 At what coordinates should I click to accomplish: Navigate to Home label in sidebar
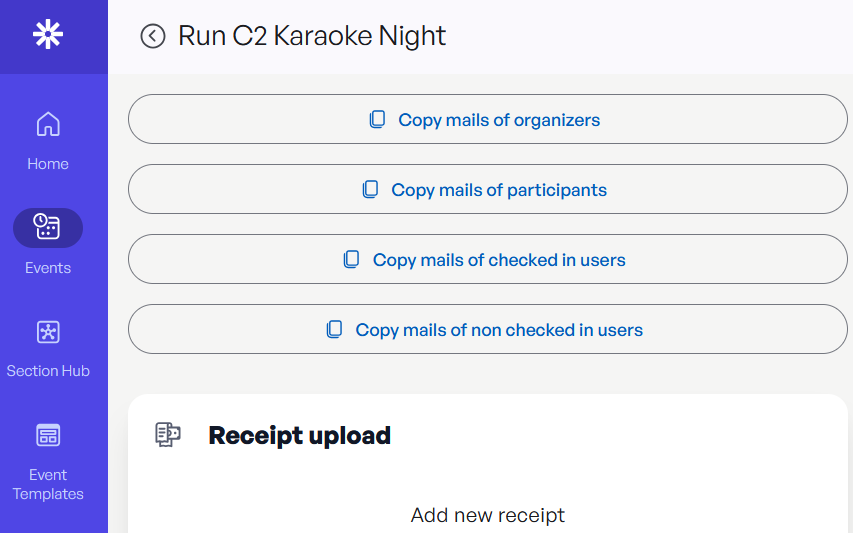(48, 164)
